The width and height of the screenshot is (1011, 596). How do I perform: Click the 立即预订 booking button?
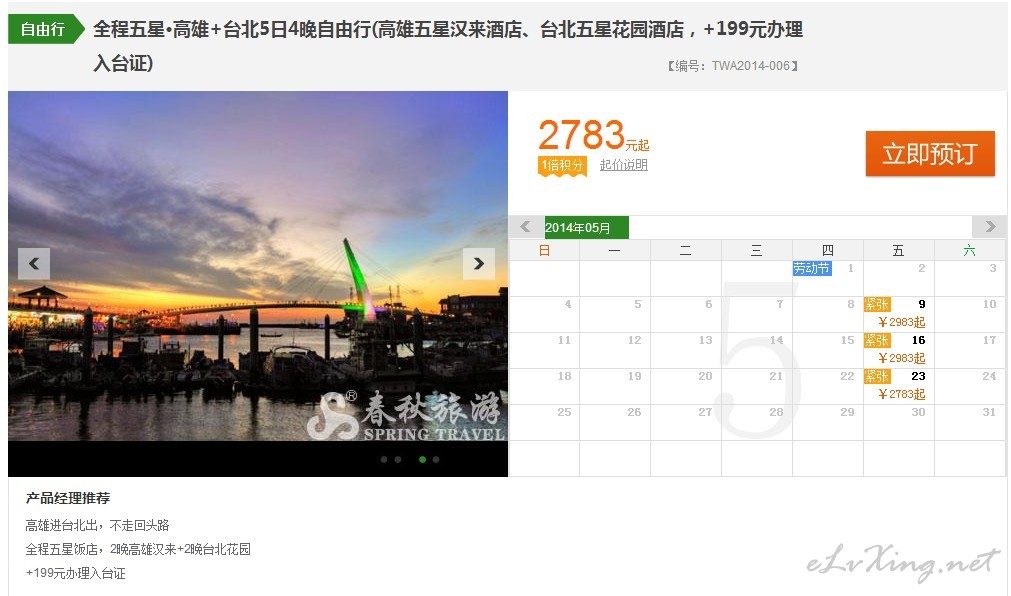click(x=930, y=154)
